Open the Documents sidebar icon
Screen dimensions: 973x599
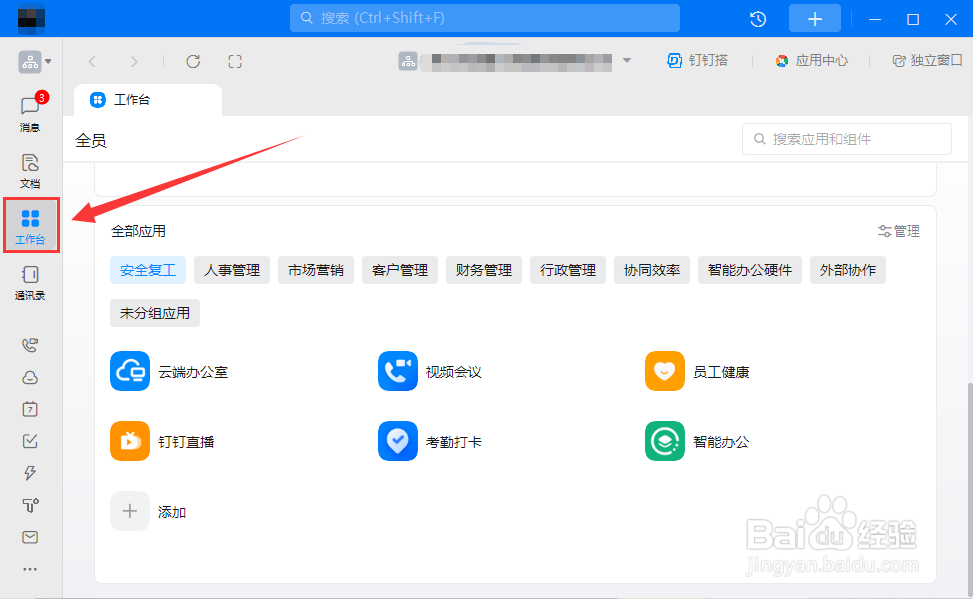[30, 171]
